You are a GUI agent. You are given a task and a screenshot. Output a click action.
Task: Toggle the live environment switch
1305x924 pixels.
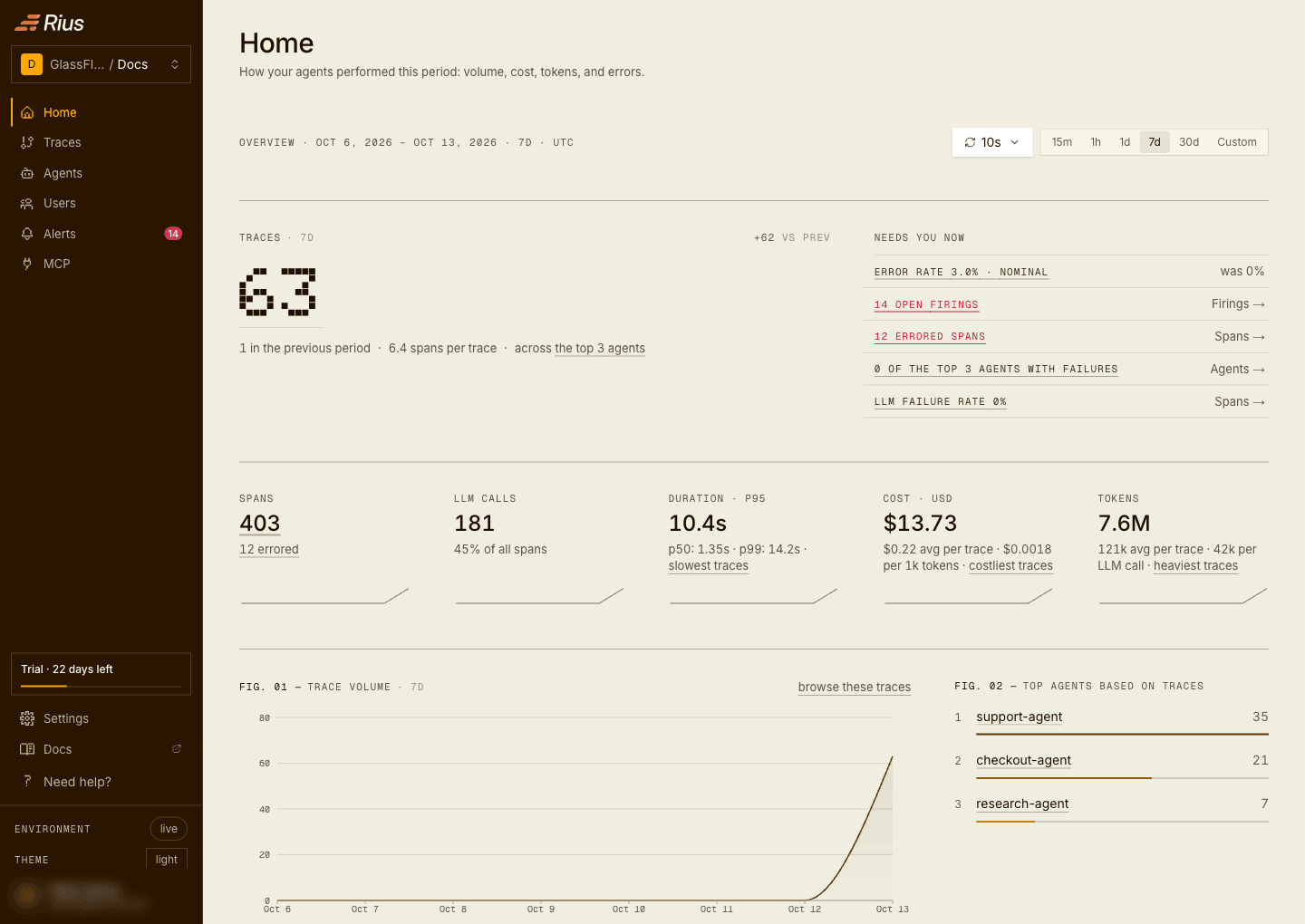(x=169, y=829)
